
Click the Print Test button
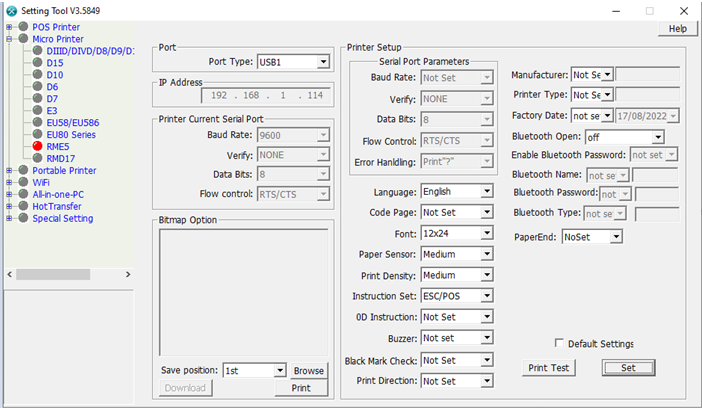tap(549, 368)
